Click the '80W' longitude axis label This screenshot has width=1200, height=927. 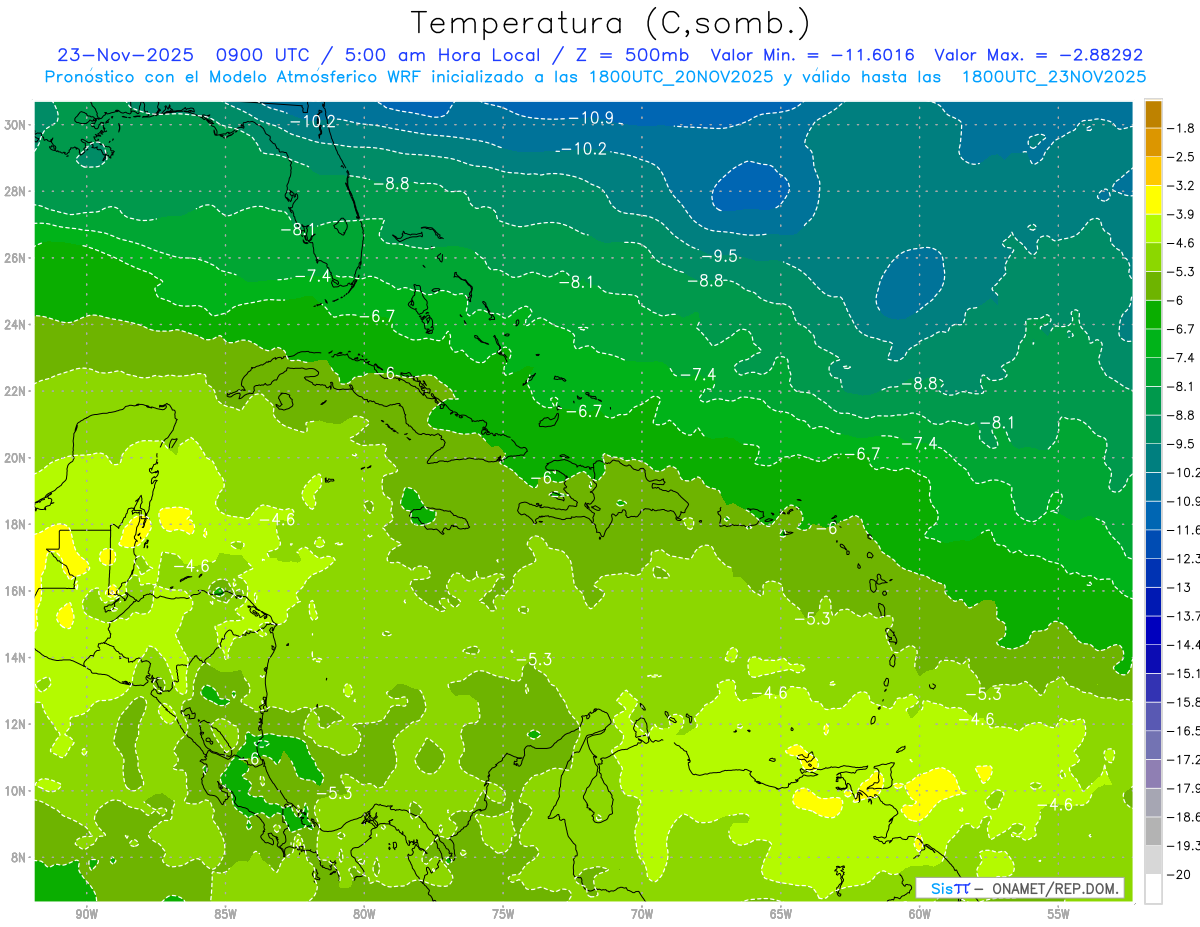coord(364,914)
